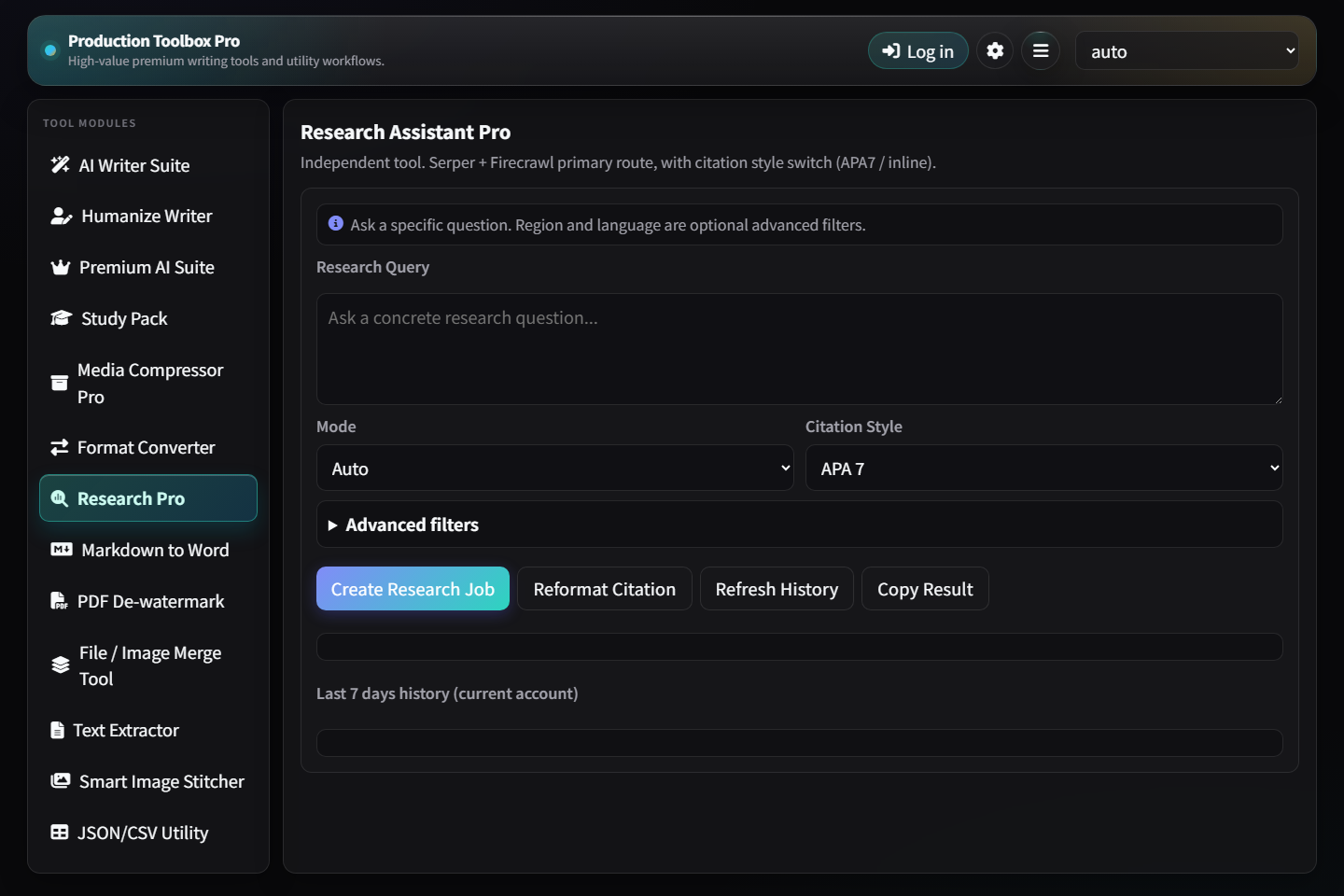Click the "Citation Style" field label
Image resolution: width=1344 pixels, height=896 pixels.
coord(854,427)
